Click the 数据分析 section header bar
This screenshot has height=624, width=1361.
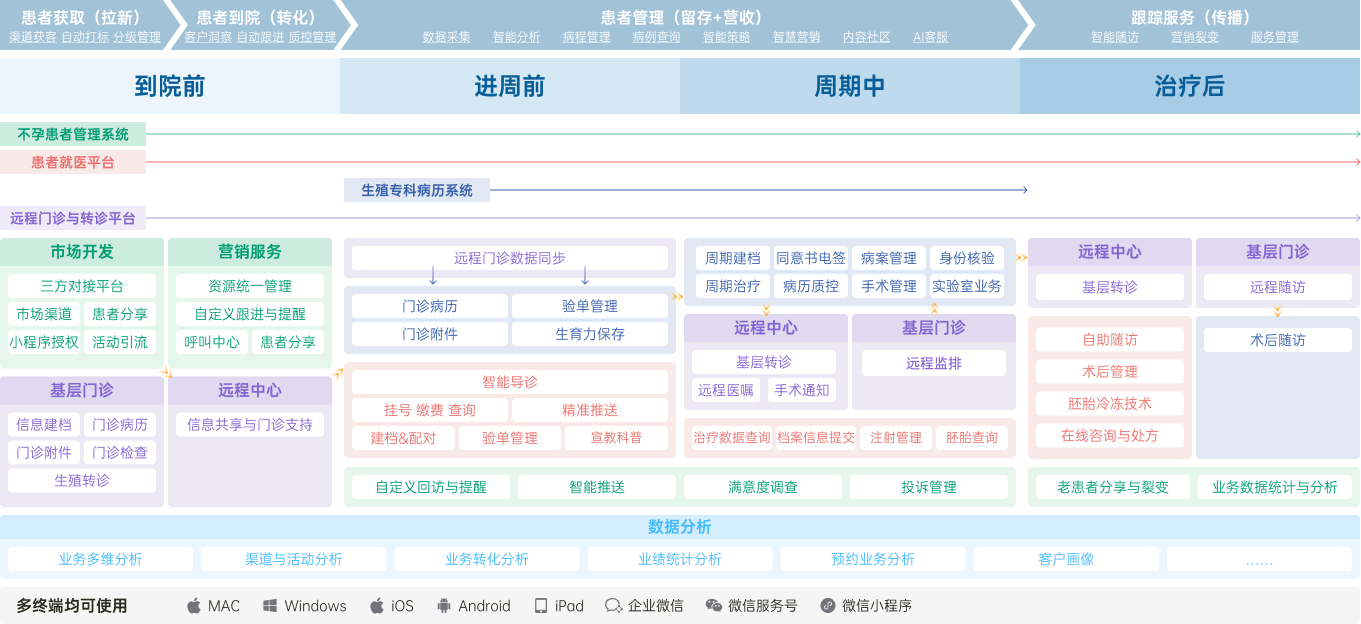pos(680,526)
